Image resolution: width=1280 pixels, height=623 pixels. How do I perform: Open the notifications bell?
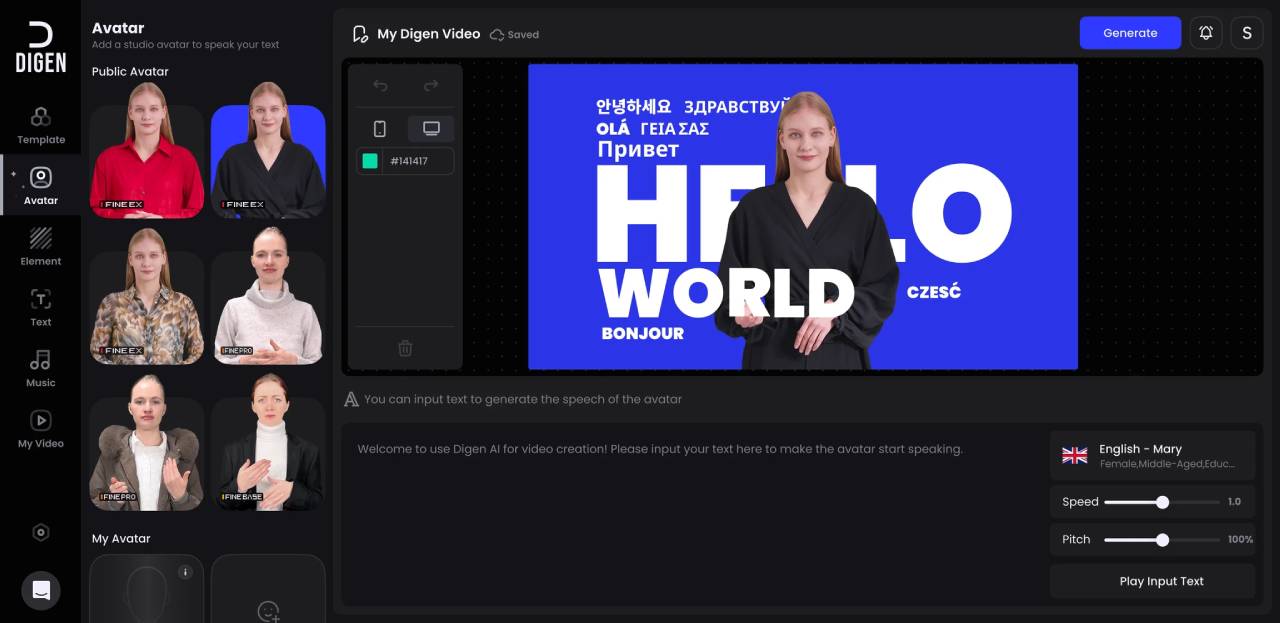pos(1205,32)
